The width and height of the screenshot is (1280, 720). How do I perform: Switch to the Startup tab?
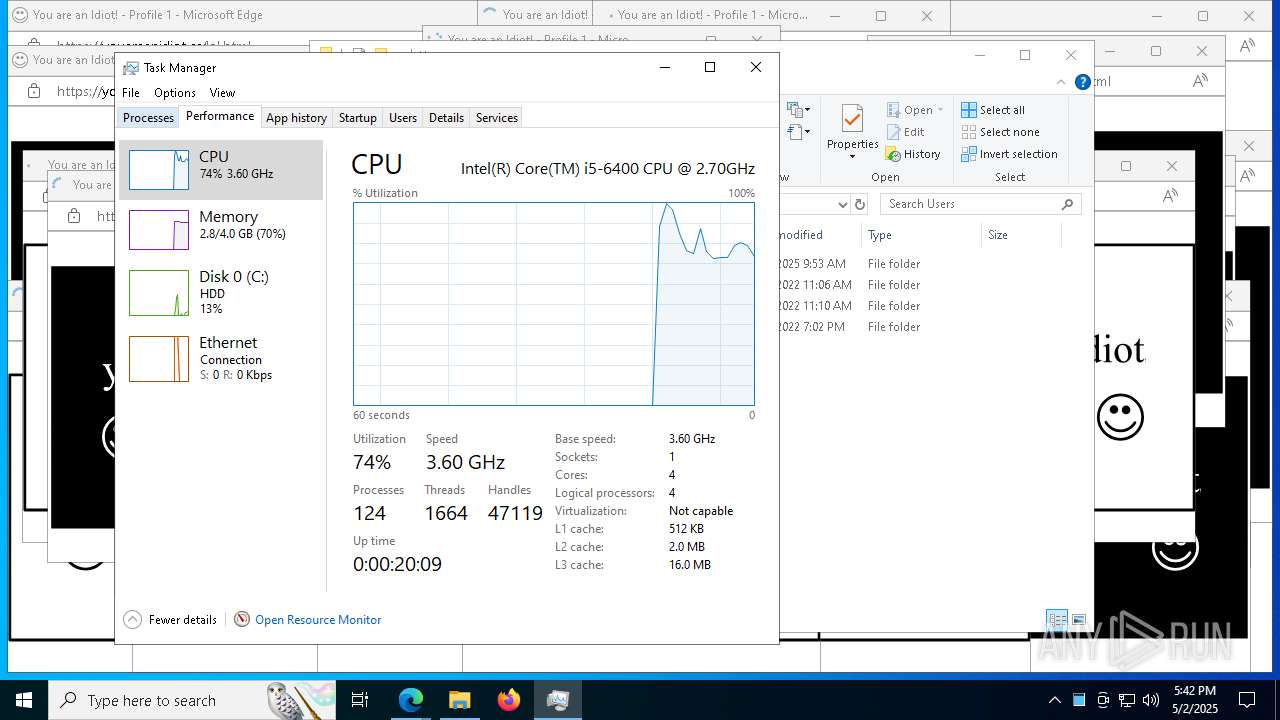[x=357, y=118]
